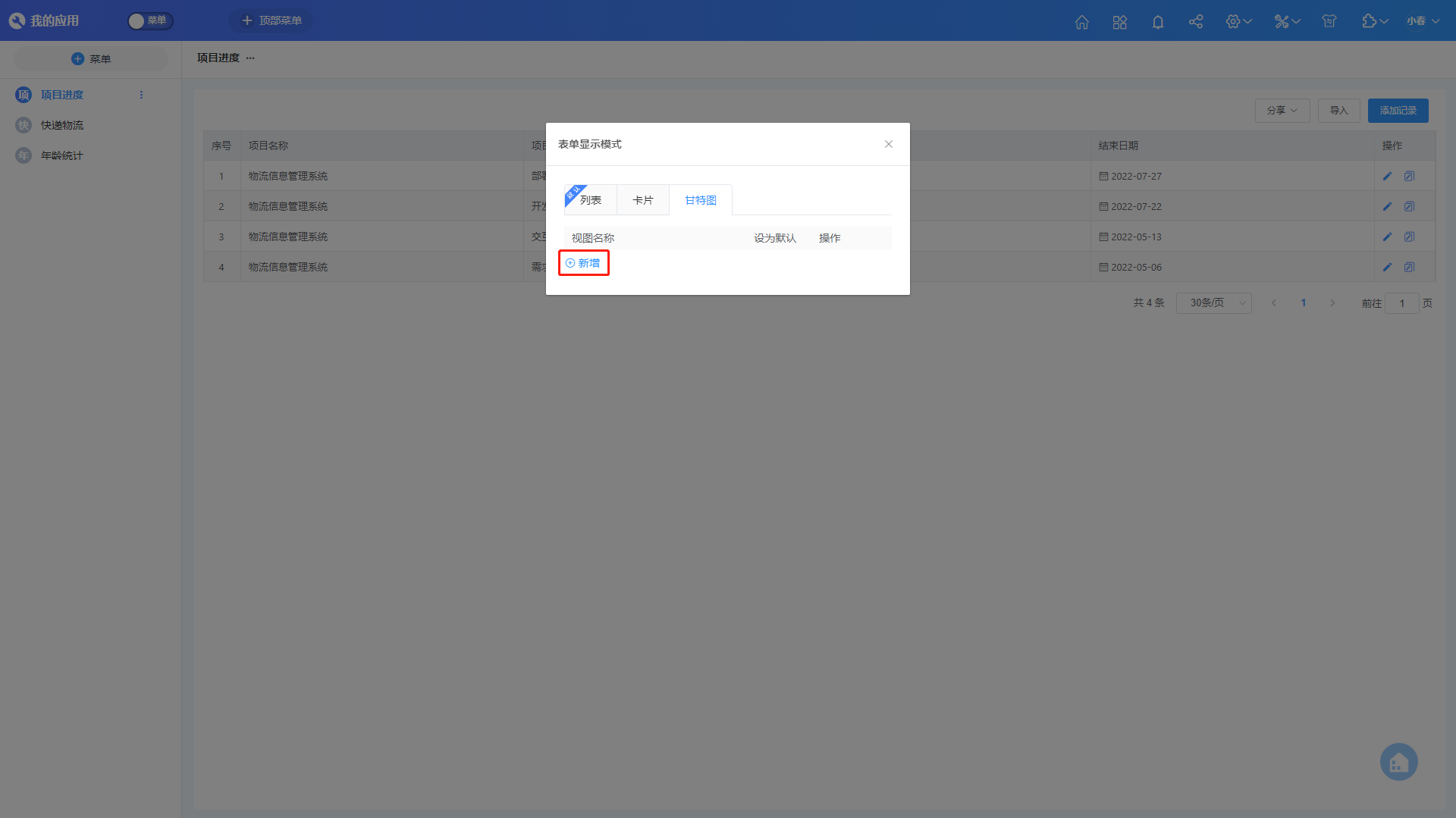Viewport: 1456px width, 818px height.
Task: Open the tools scissors dropdown
Action: point(1287,21)
